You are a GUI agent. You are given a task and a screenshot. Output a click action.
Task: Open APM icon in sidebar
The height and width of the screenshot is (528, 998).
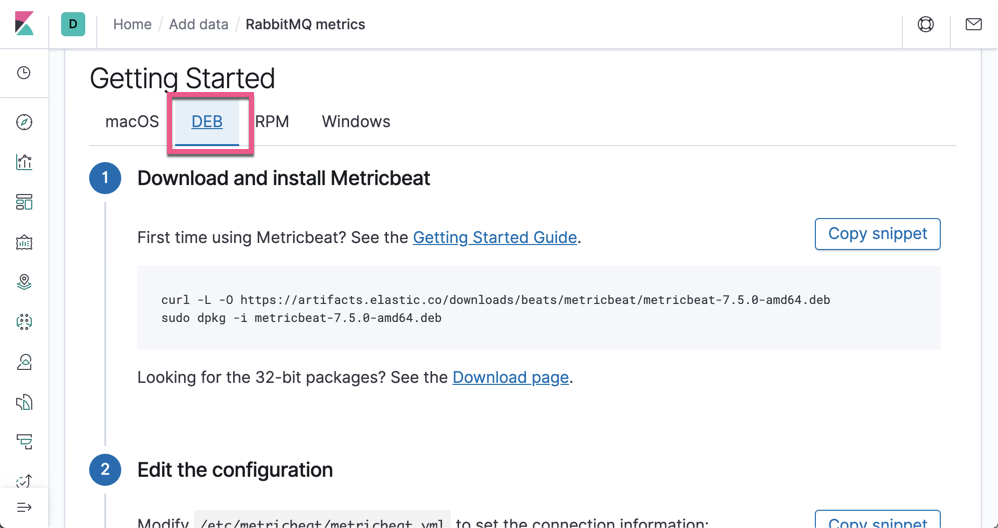click(x=24, y=442)
